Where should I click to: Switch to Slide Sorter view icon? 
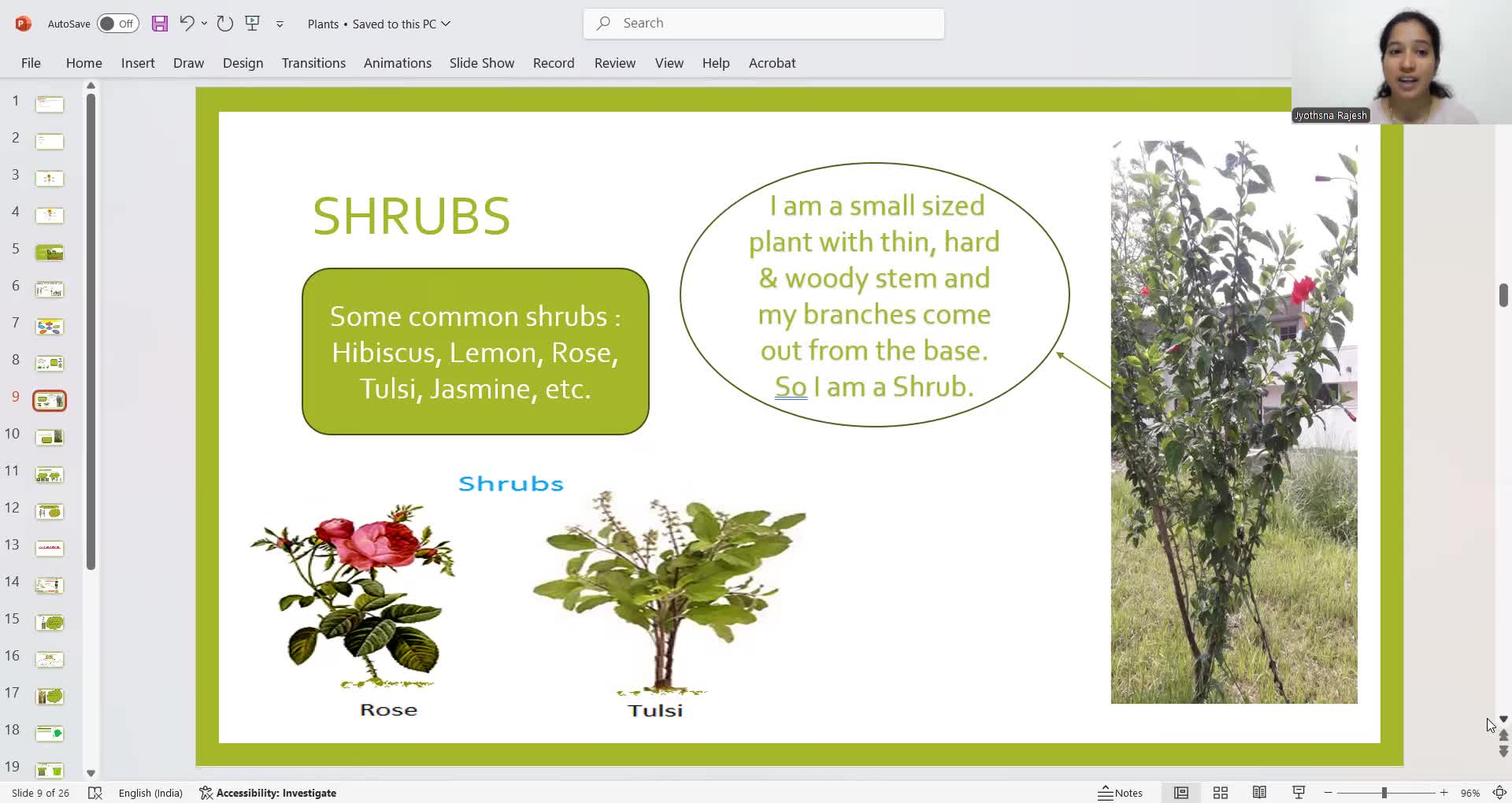[1221, 793]
